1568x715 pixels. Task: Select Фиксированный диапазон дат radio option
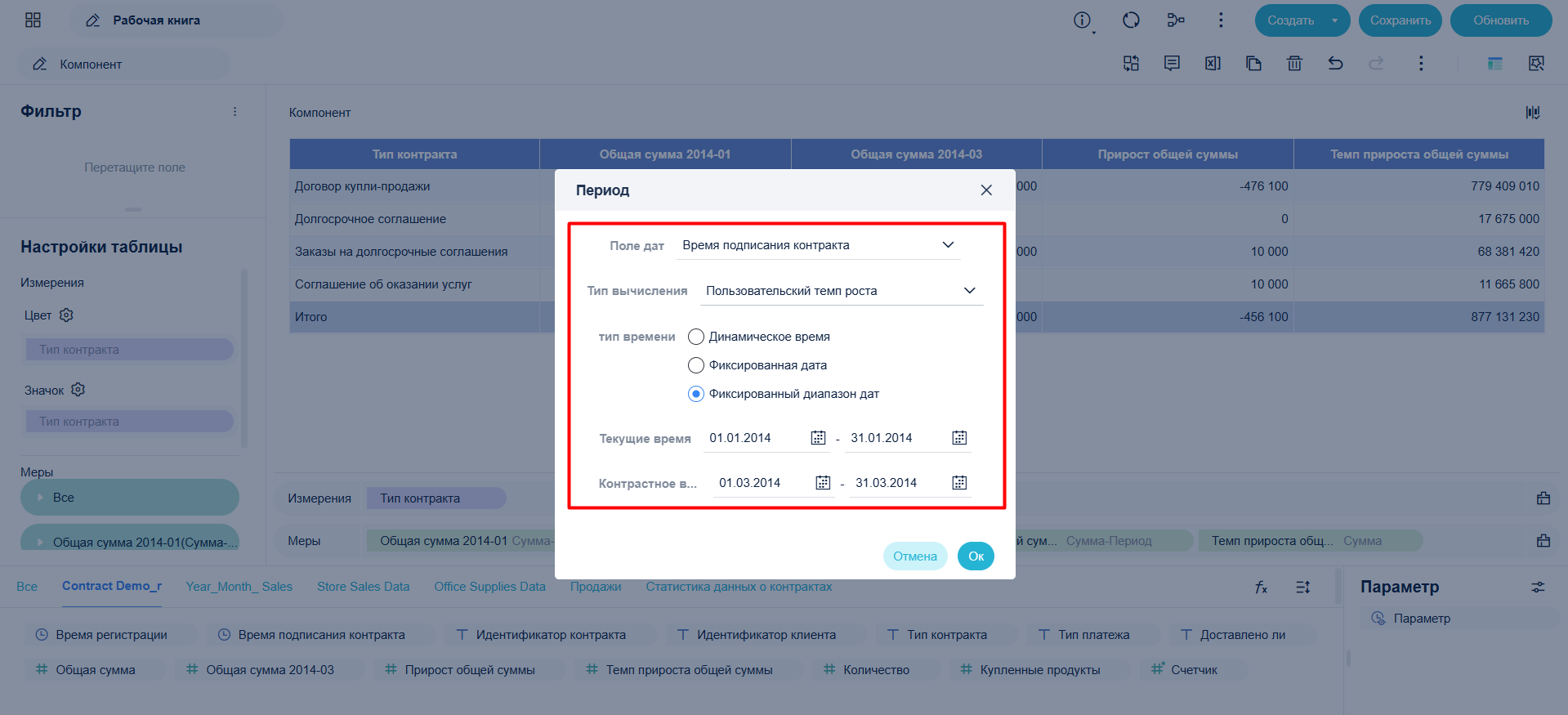(x=696, y=394)
